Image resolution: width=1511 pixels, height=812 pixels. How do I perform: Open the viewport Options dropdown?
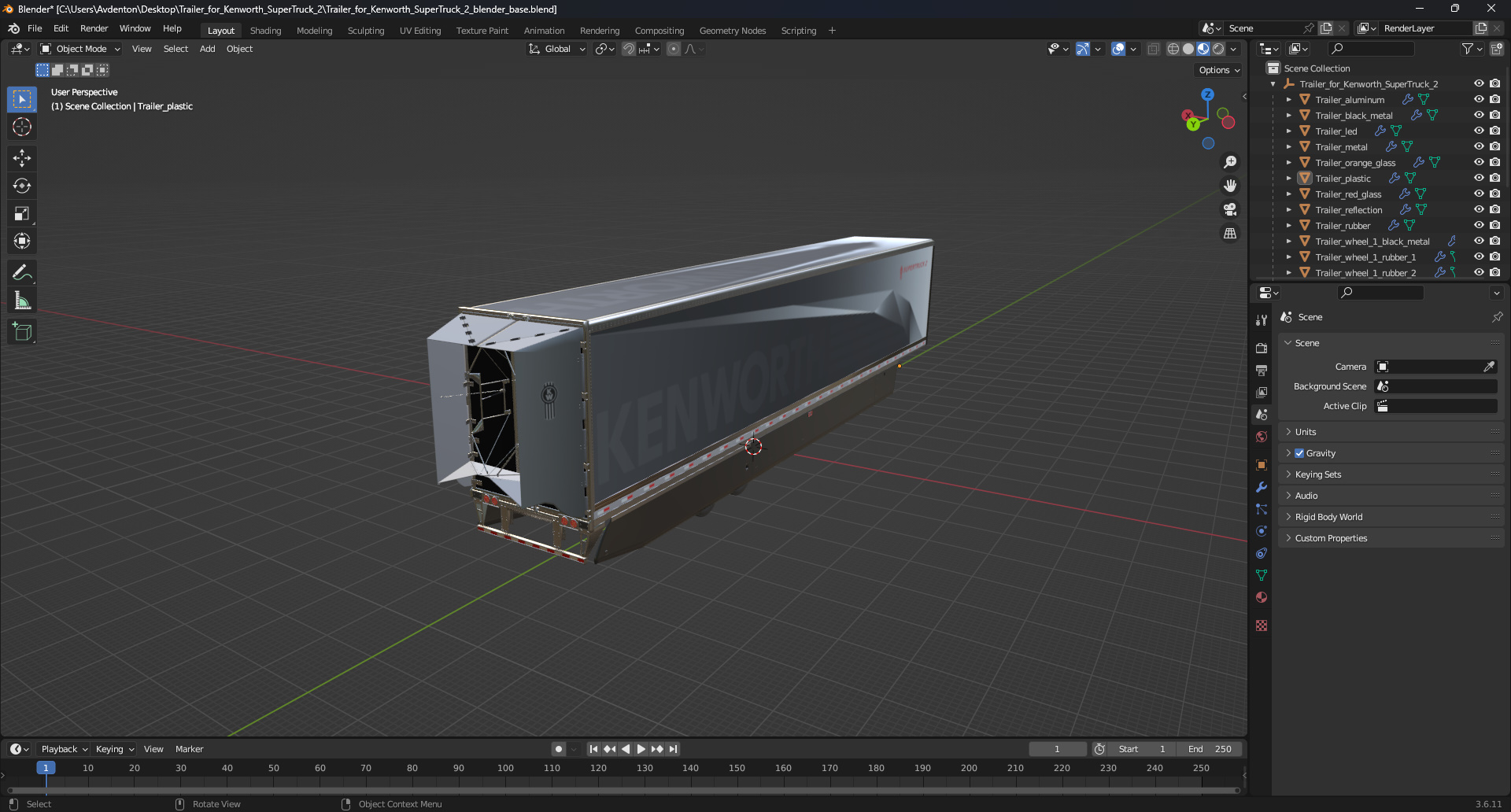tap(1219, 70)
